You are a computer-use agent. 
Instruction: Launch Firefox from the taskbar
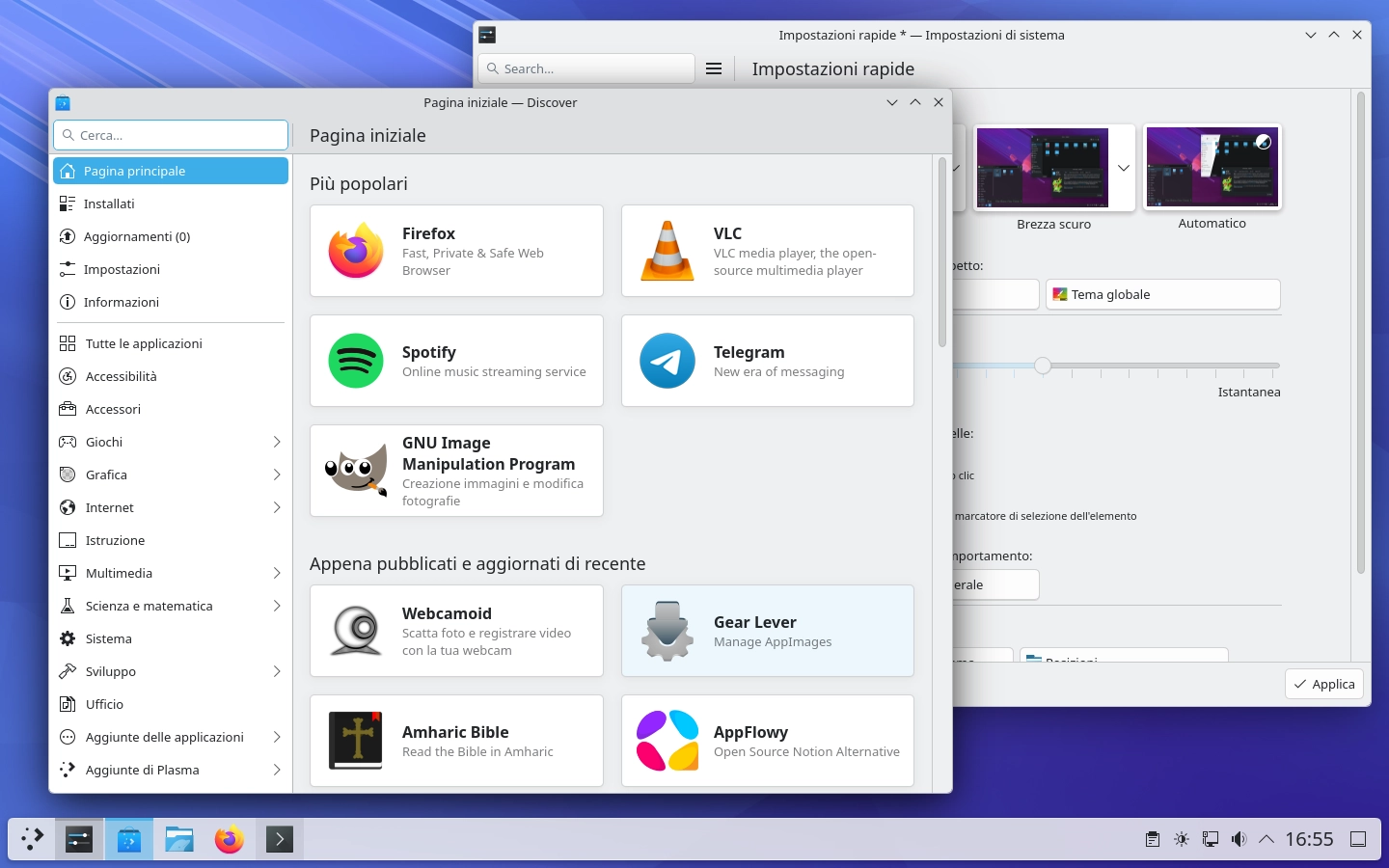229,839
